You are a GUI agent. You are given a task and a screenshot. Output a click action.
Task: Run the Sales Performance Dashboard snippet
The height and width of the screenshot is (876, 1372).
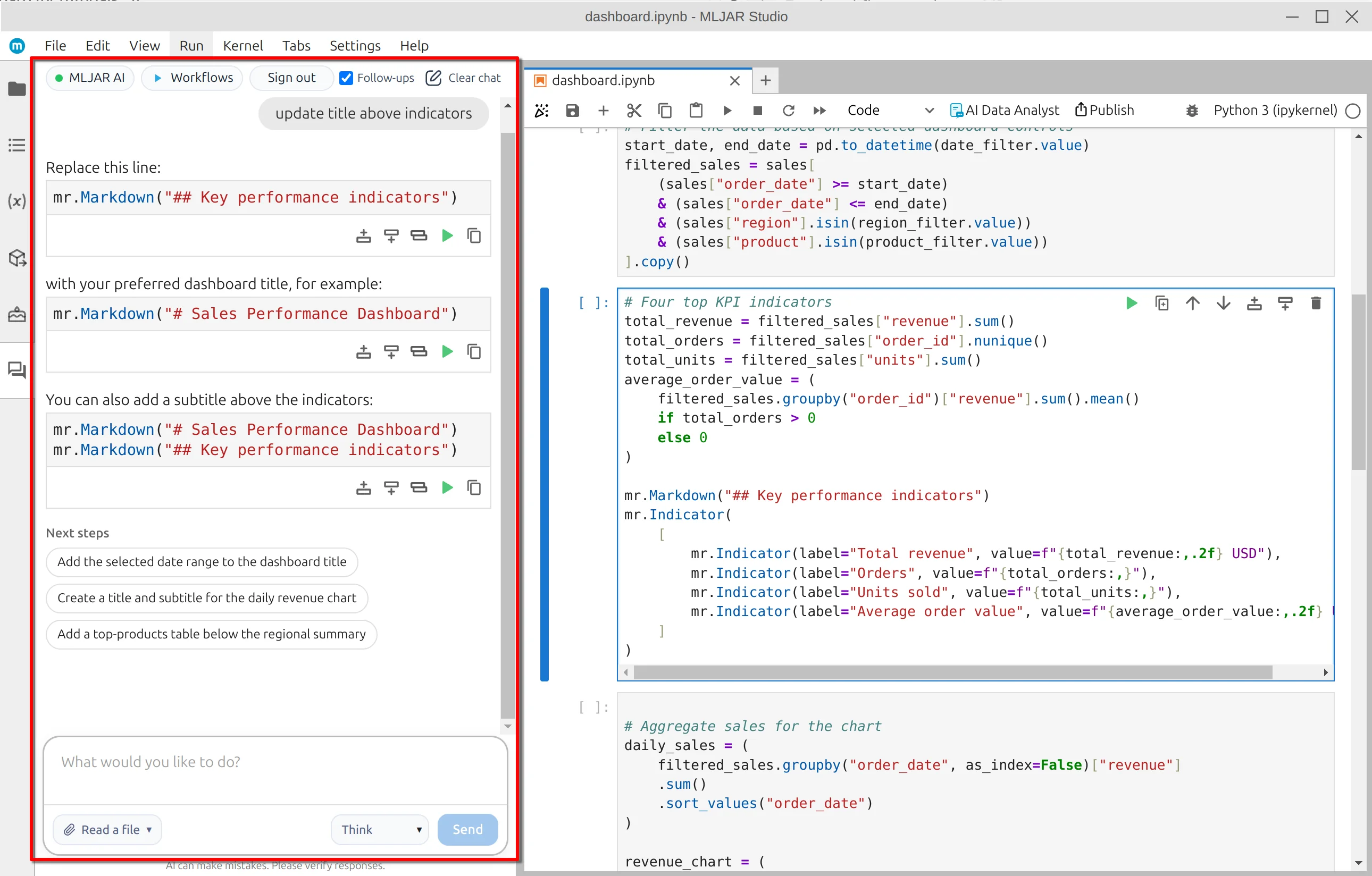[447, 351]
